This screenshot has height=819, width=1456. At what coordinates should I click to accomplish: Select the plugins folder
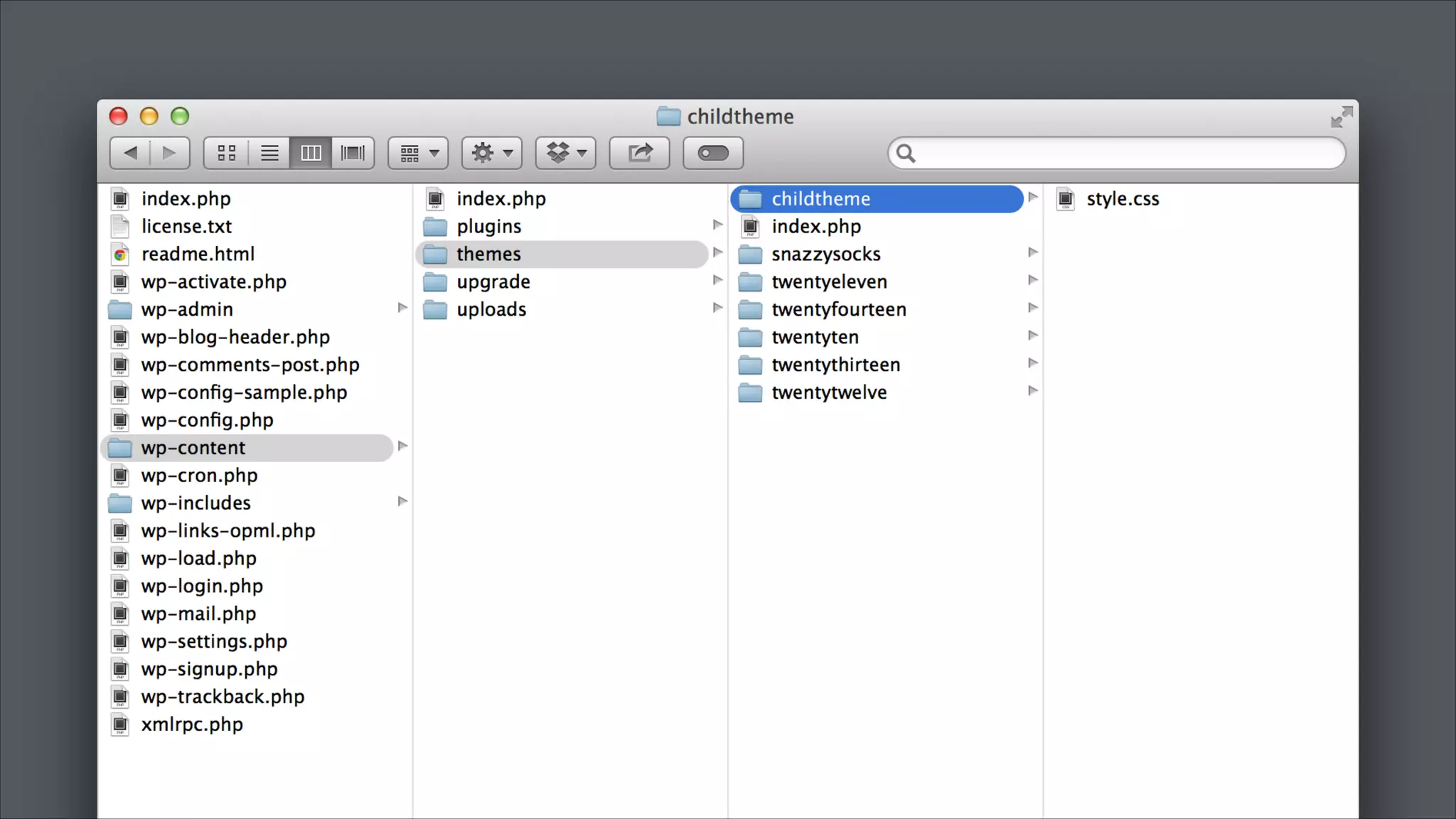pos(488,227)
